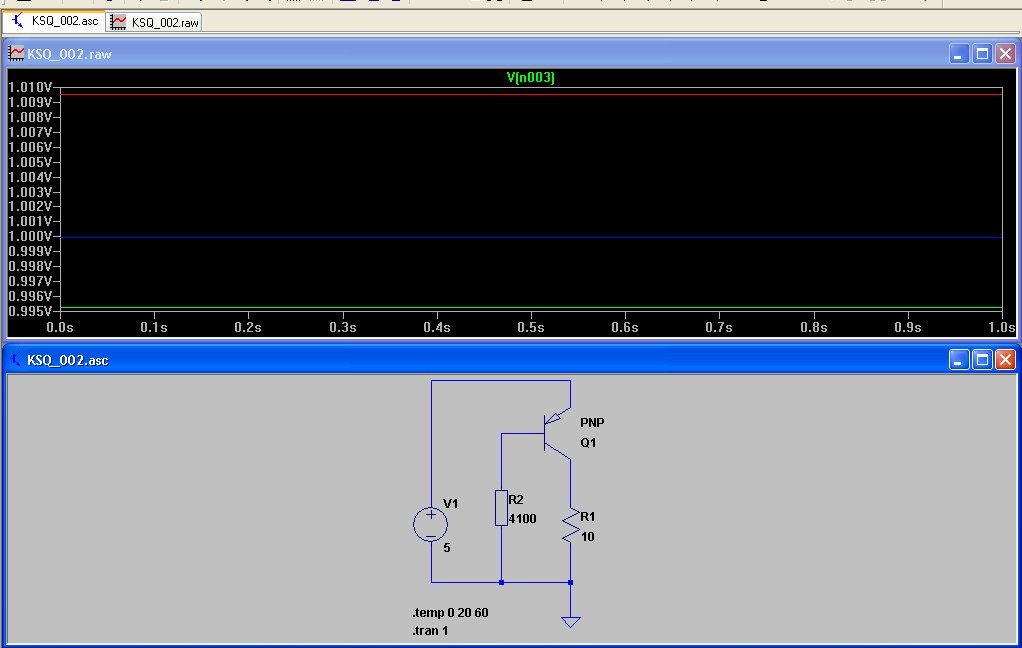1022x648 pixels.
Task: Click the red trace in the waveform plot
Action: [x=531, y=95]
